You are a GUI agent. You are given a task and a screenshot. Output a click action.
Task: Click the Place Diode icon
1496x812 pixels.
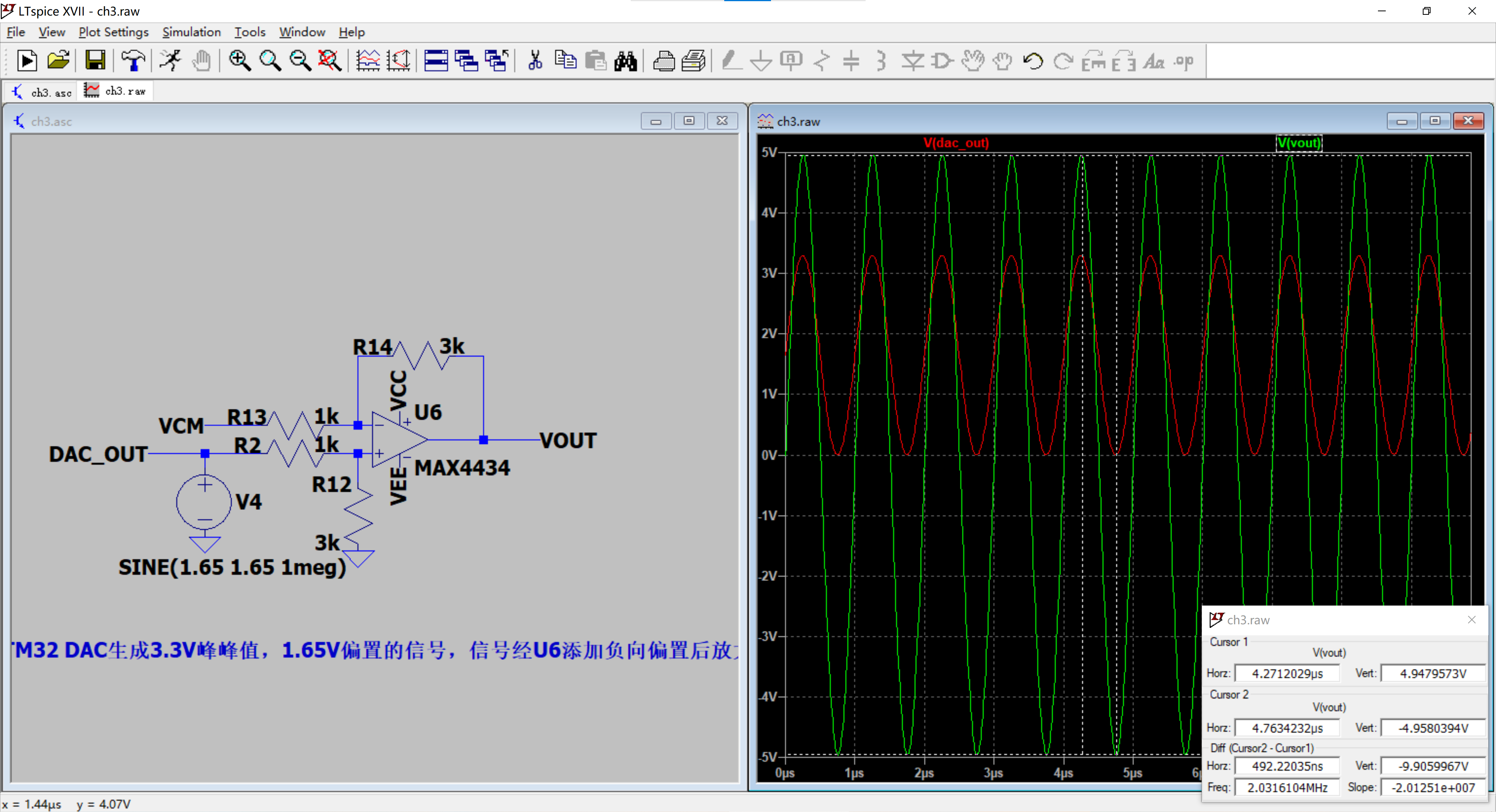pos(912,61)
